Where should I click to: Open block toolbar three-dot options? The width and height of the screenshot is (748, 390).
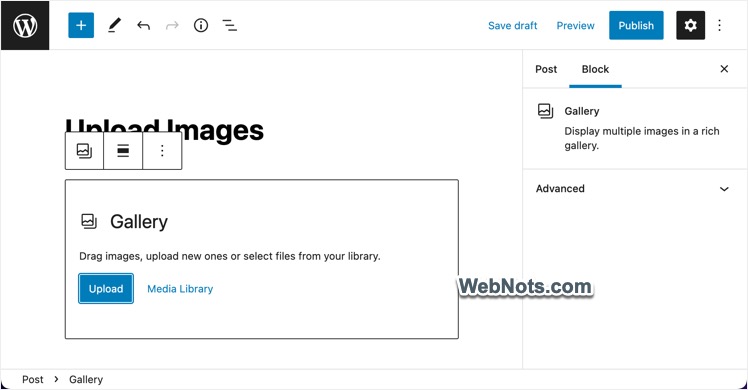pyautogui.click(x=162, y=151)
